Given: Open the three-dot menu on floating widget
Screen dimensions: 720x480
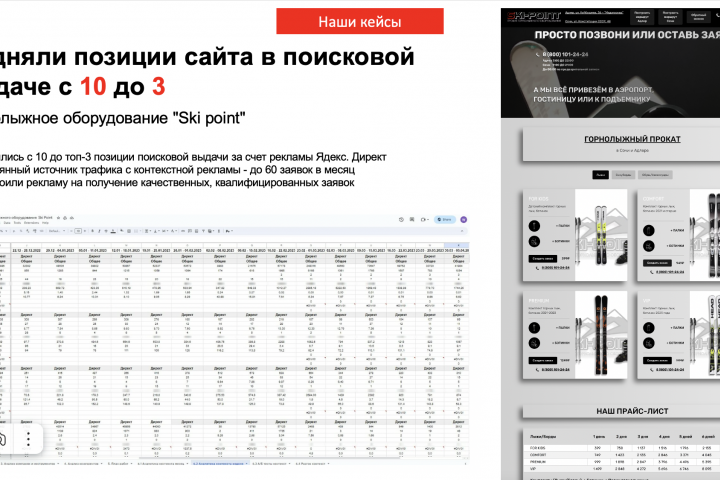Looking at the screenshot, I should [28, 439].
